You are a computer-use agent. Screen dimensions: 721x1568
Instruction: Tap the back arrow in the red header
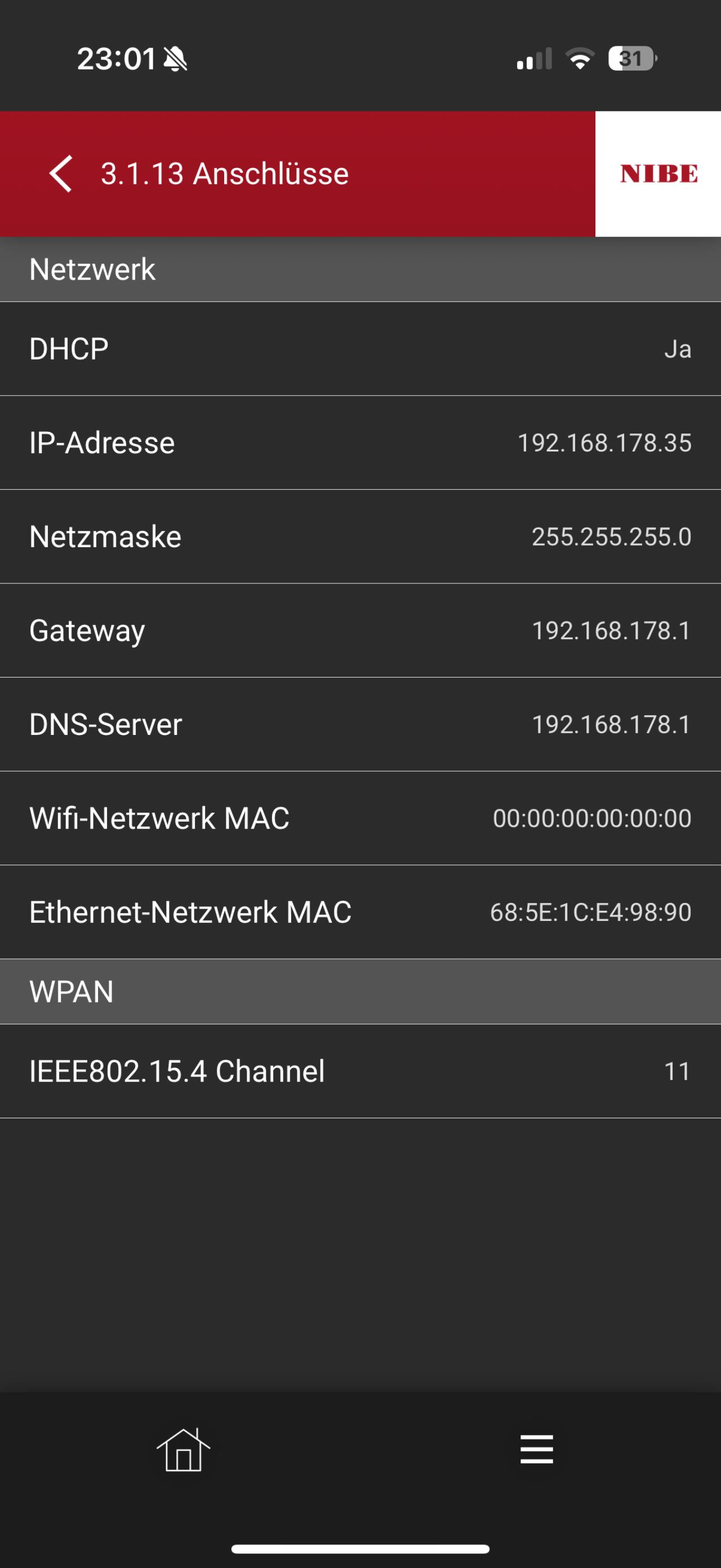(61, 174)
